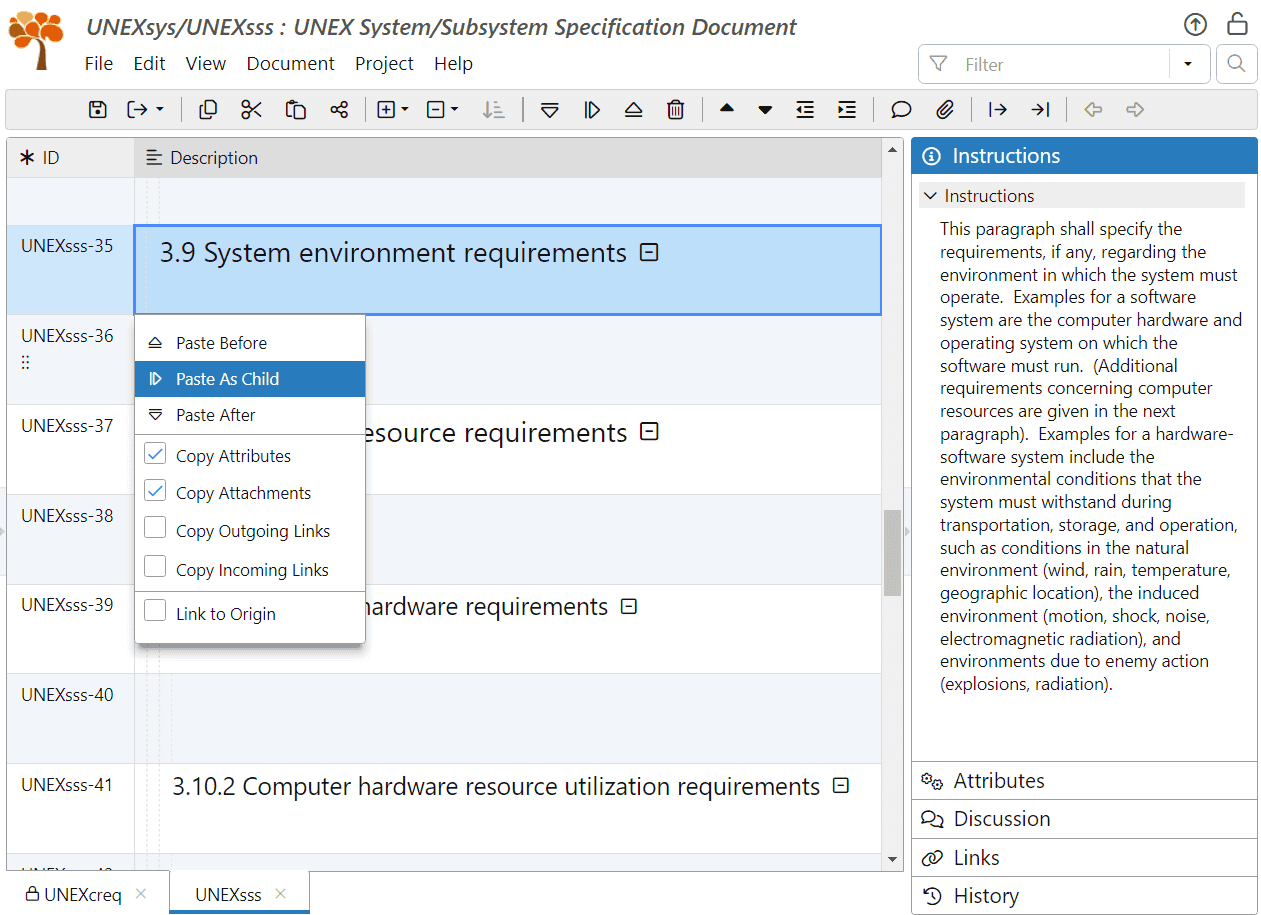Open the Edit menu
Viewport: 1261px width, 915px height.
coord(149,64)
